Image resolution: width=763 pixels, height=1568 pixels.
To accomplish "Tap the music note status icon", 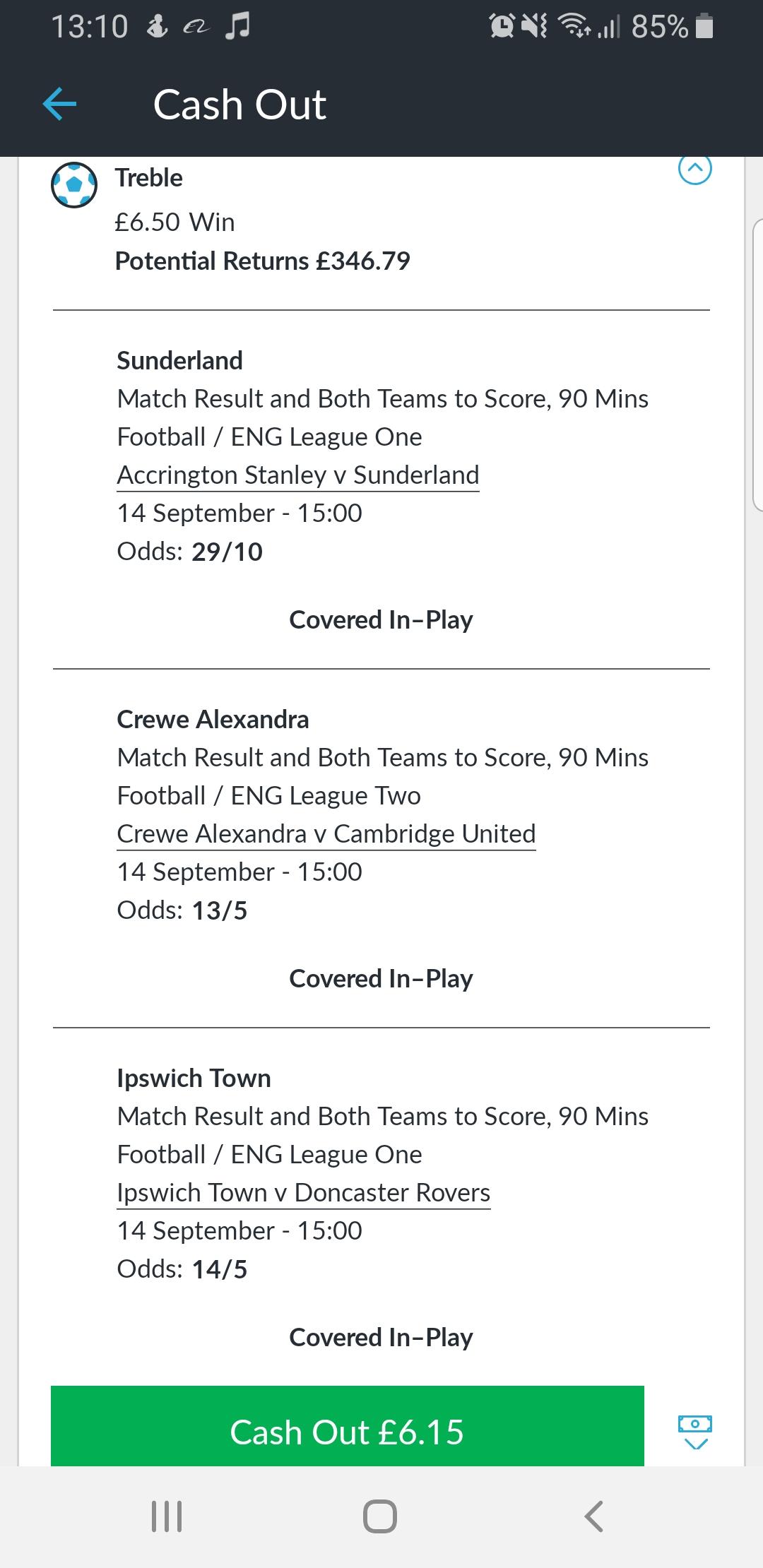I will pos(238,27).
